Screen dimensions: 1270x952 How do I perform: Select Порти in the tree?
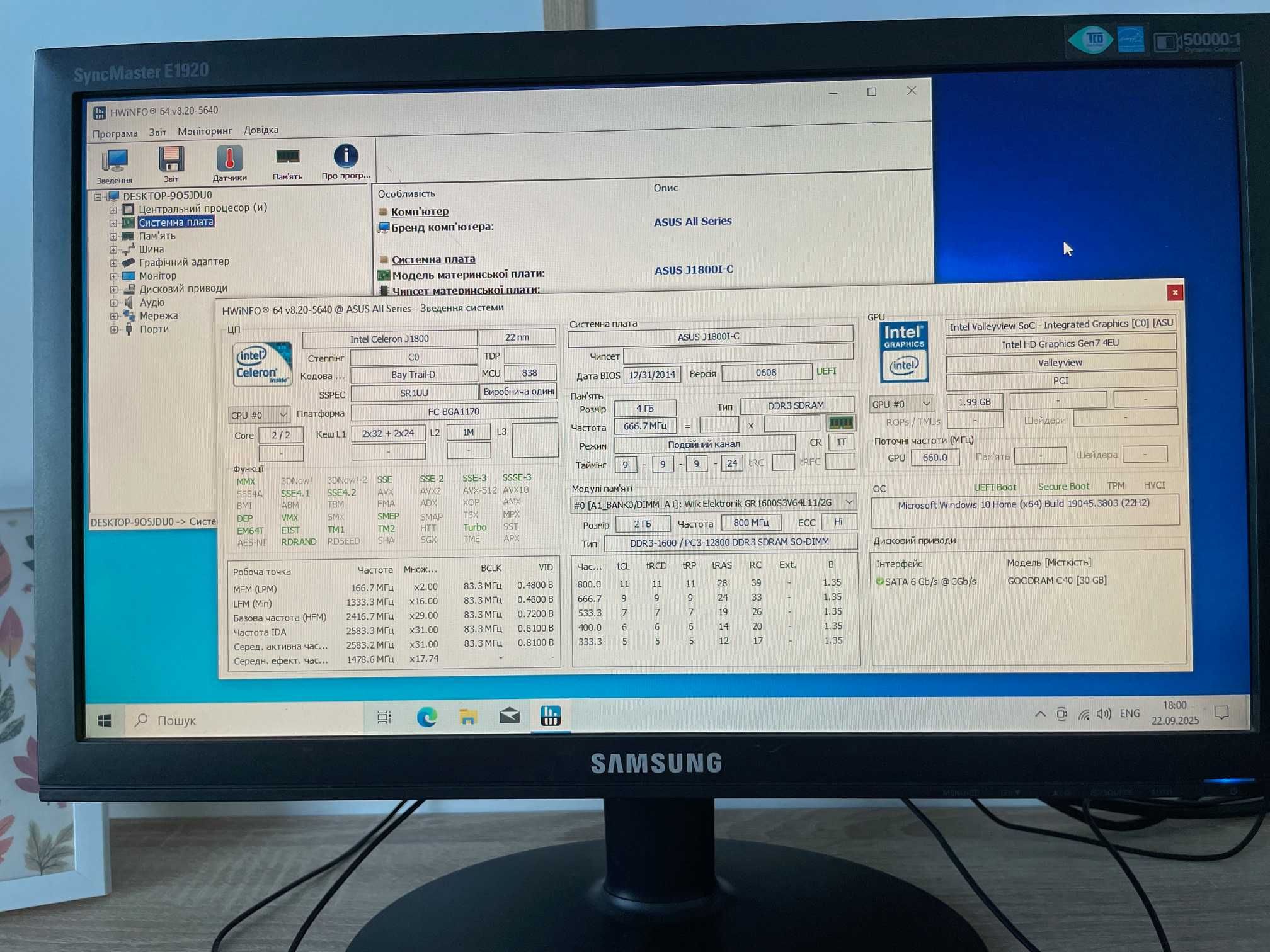pyautogui.click(x=154, y=329)
